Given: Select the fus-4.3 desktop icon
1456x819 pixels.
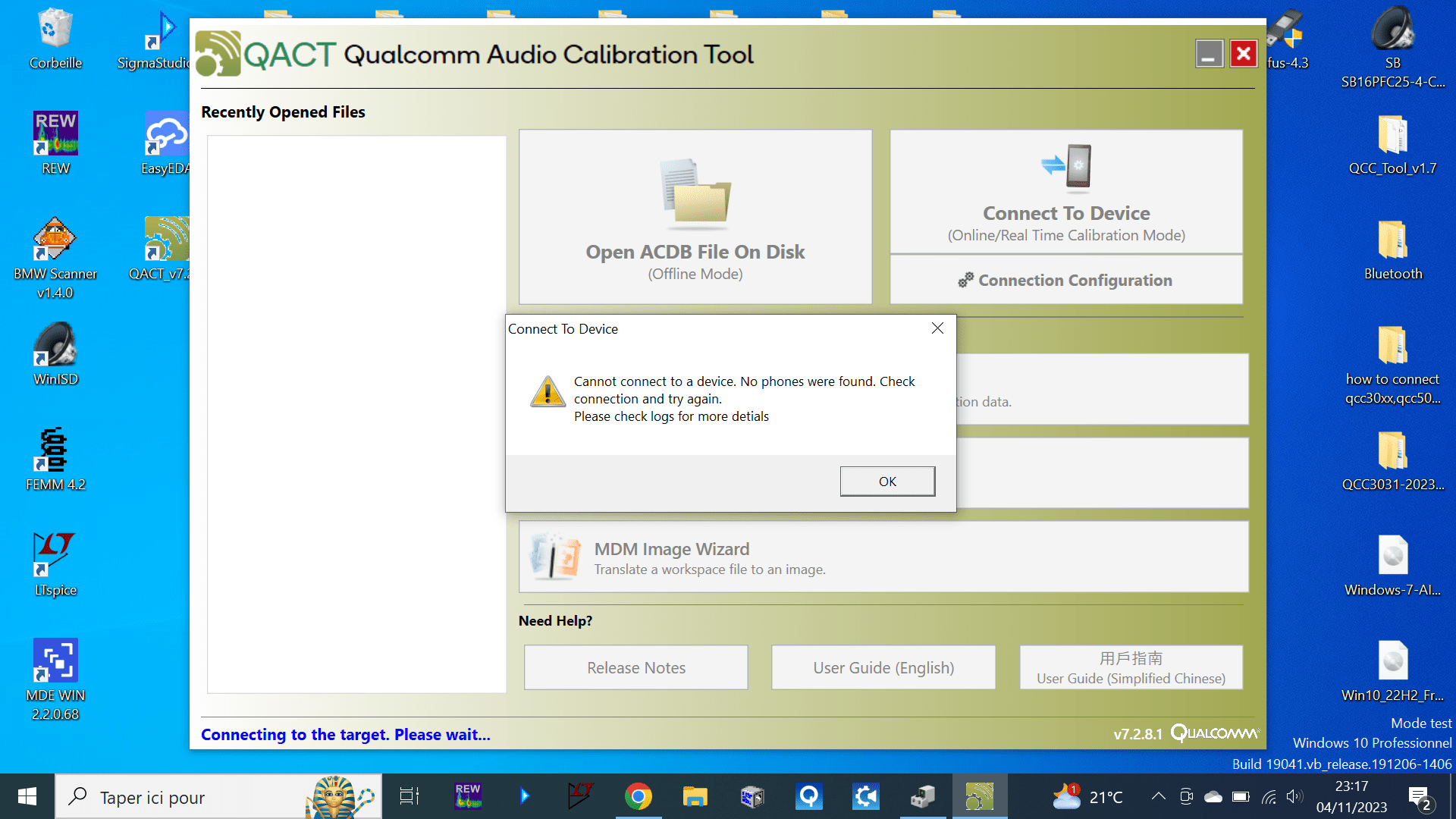Looking at the screenshot, I should click(1287, 39).
